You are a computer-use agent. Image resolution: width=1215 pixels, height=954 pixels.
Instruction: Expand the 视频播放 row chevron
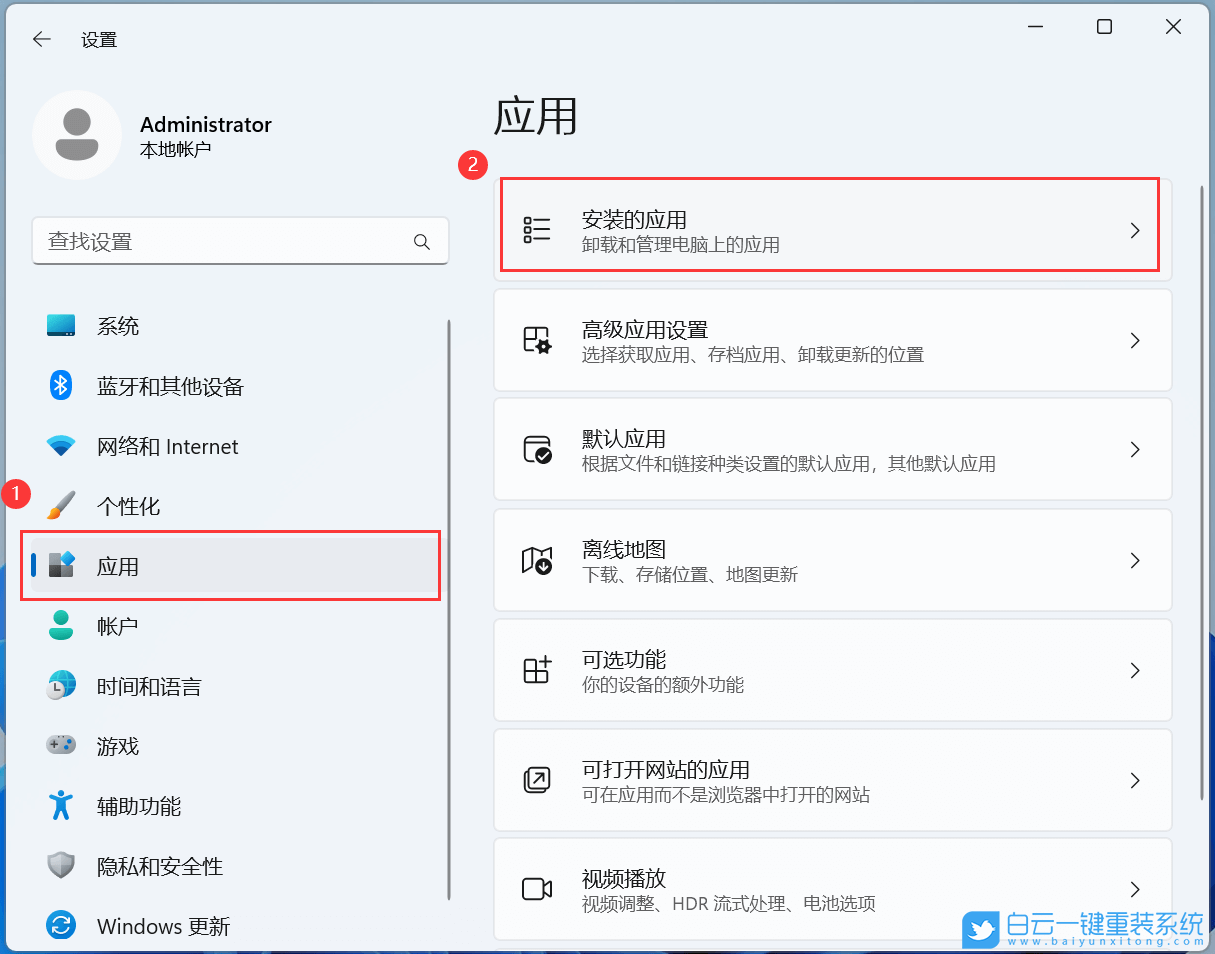[x=1135, y=889]
